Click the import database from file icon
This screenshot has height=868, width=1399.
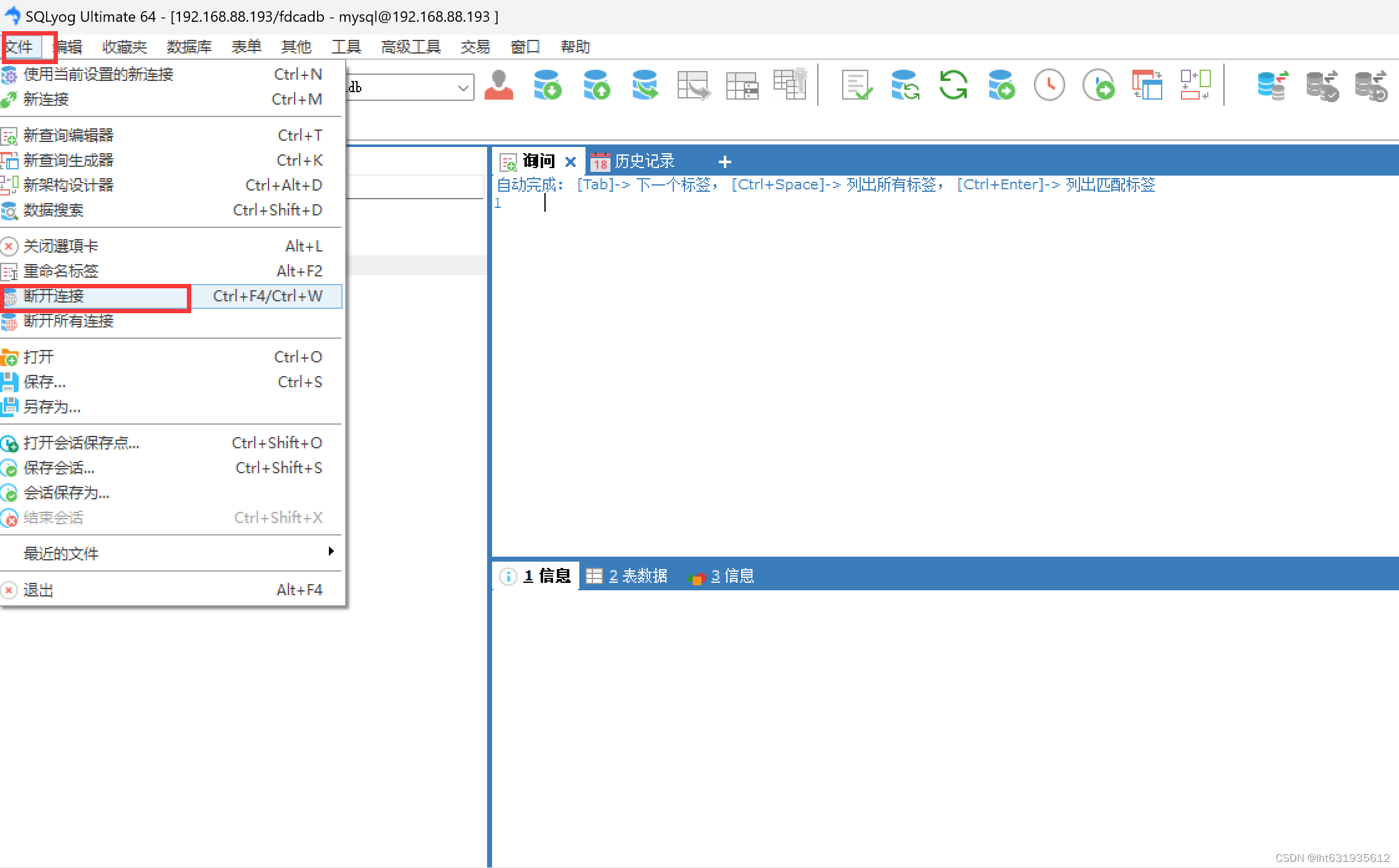[x=548, y=85]
